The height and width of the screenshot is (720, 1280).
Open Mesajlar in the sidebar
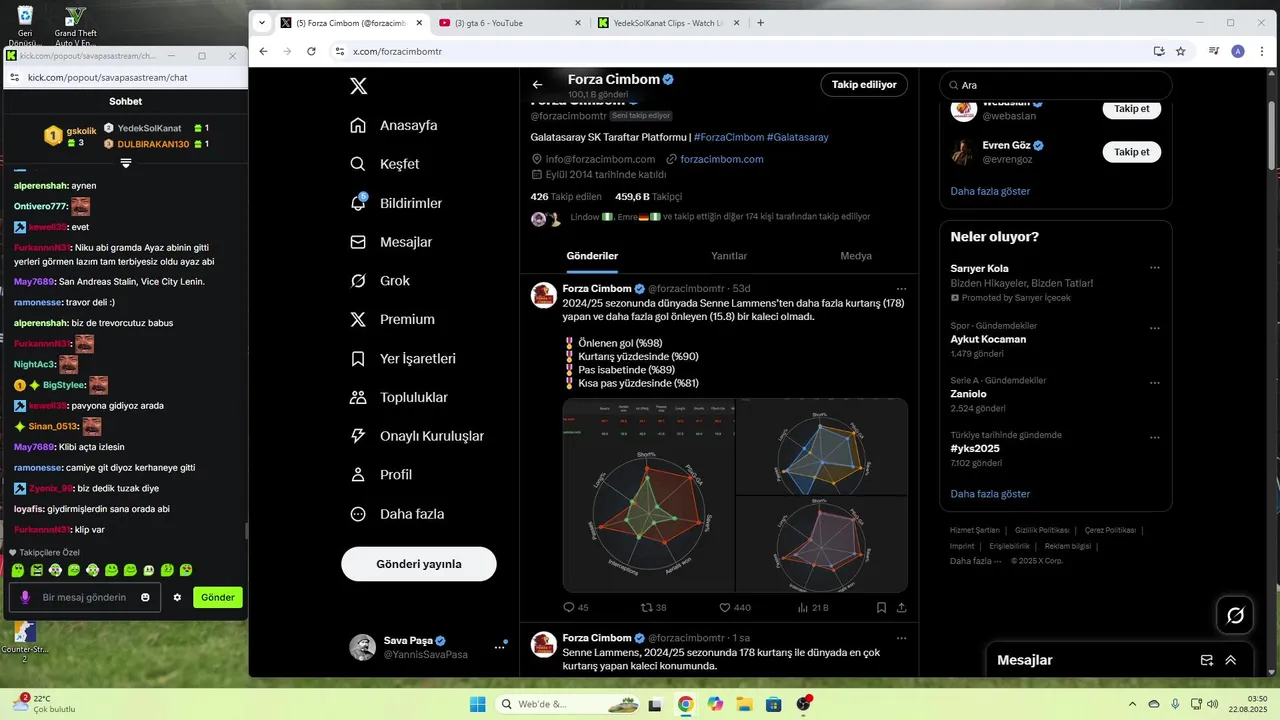coord(390,242)
